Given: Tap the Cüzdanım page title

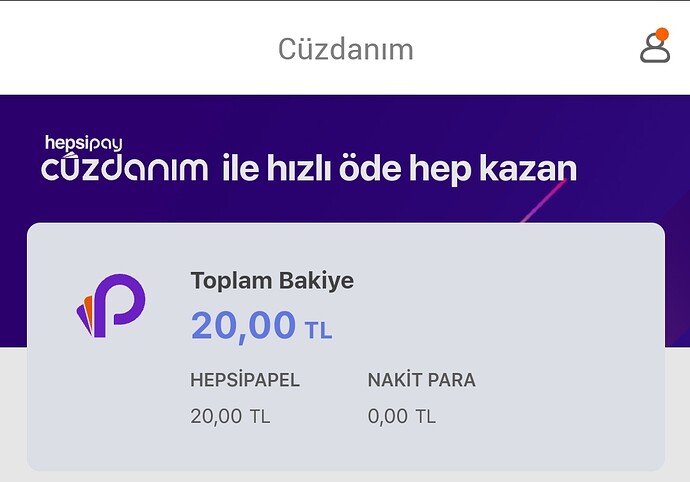Looking at the screenshot, I should [345, 49].
